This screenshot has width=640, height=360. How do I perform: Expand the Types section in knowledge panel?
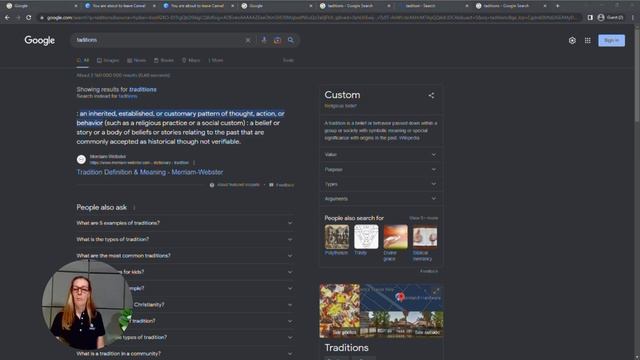click(x=381, y=184)
